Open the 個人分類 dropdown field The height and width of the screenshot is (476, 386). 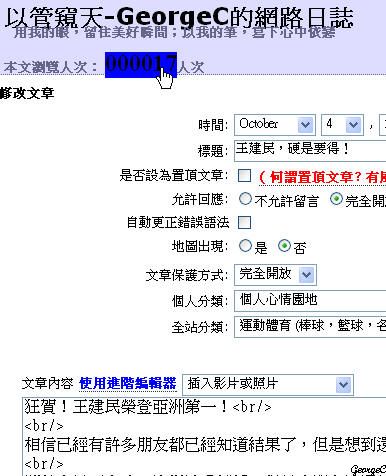click(x=310, y=301)
